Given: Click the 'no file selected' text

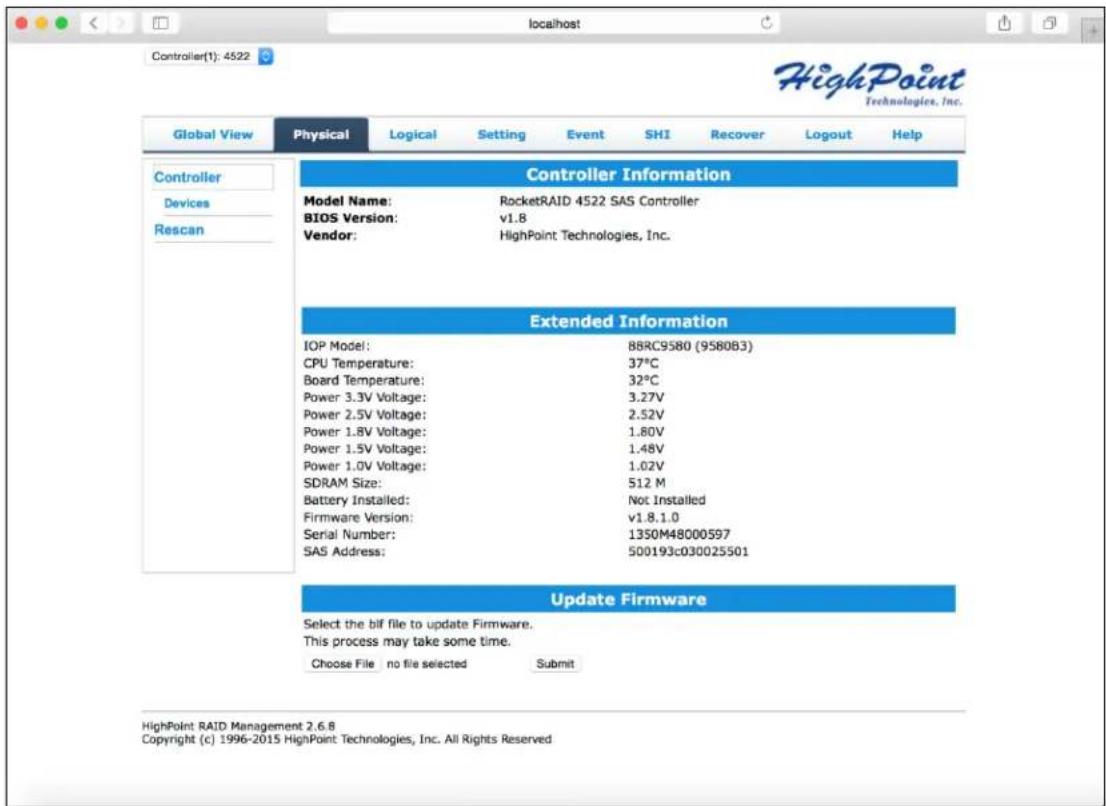Looking at the screenshot, I should click(427, 664).
